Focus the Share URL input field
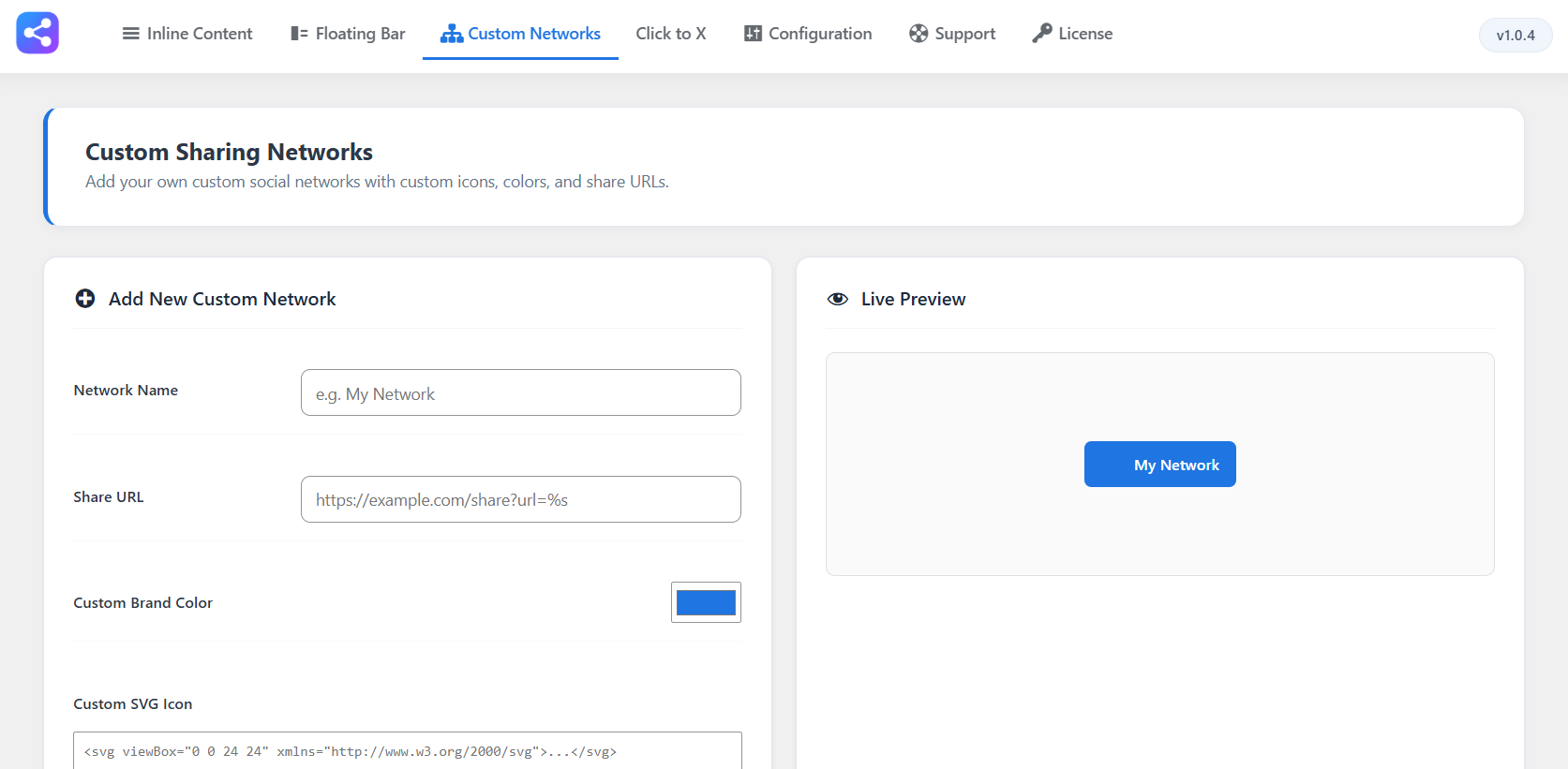Screen dimensions: 1568x769 coord(521,499)
